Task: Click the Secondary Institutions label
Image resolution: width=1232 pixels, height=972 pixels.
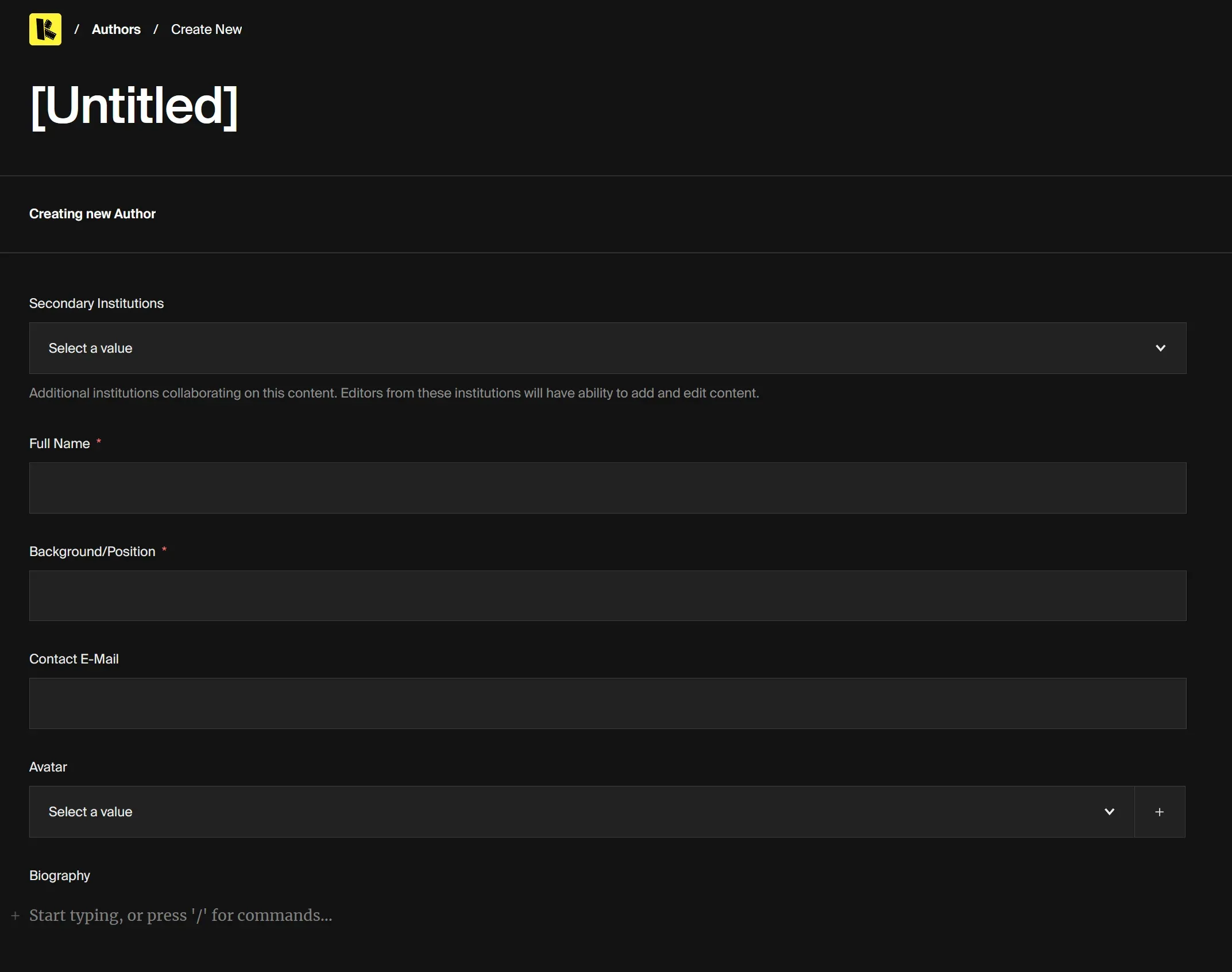Action: click(x=96, y=303)
